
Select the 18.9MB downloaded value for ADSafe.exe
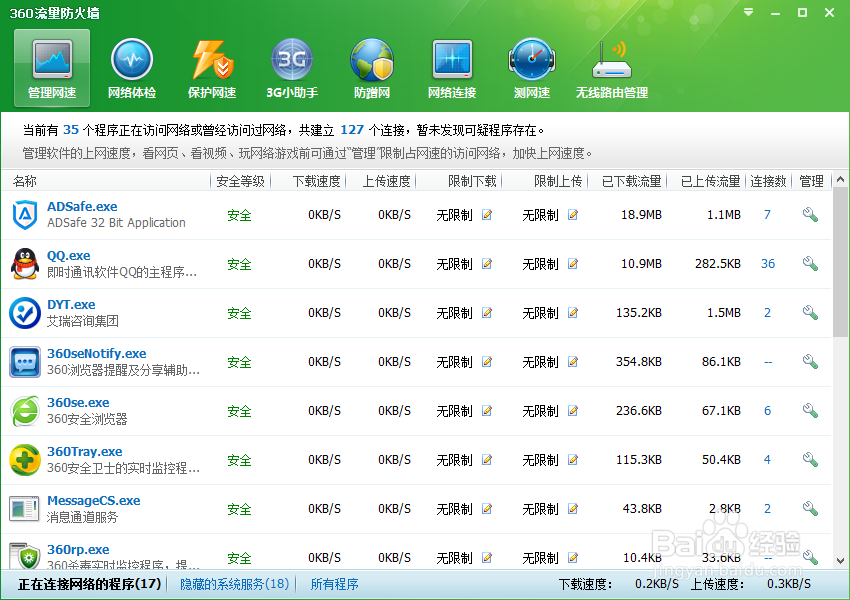[x=641, y=215]
